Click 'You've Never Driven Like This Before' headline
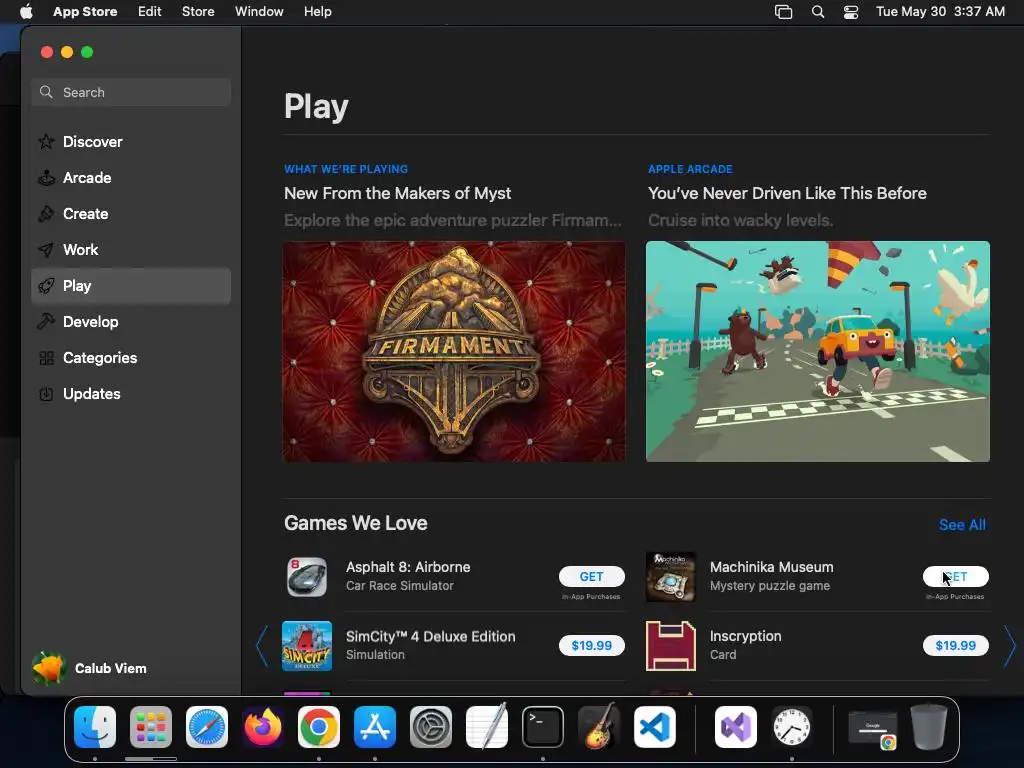 pyautogui.click(x=787, y=193)
